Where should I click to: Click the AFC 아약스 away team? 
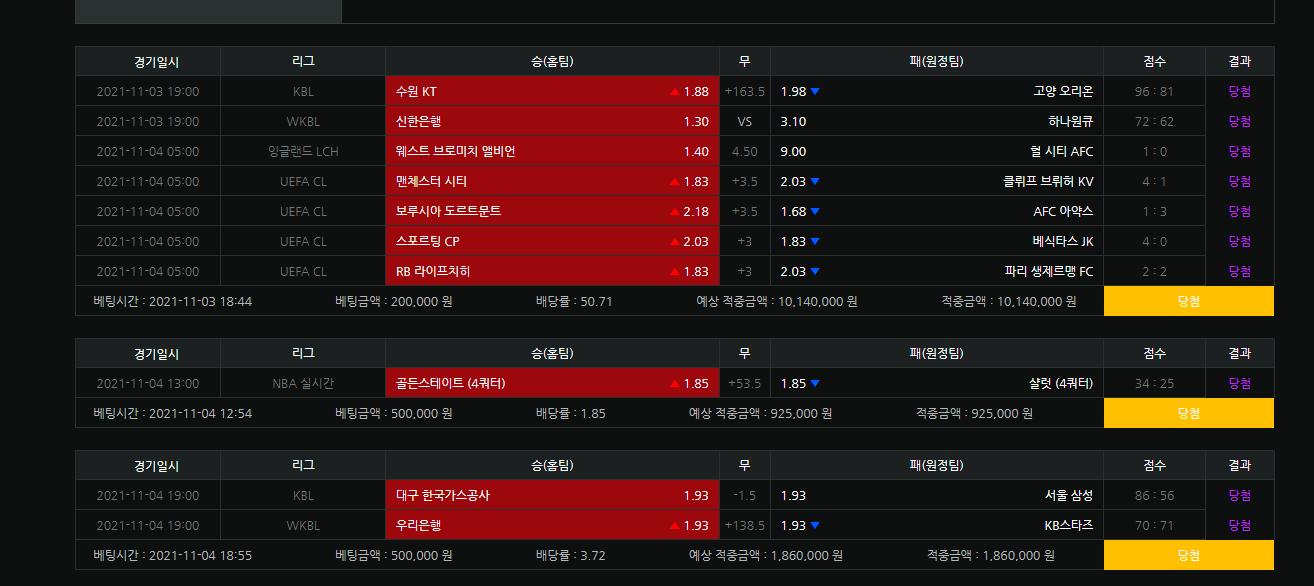pos(1063,211)
